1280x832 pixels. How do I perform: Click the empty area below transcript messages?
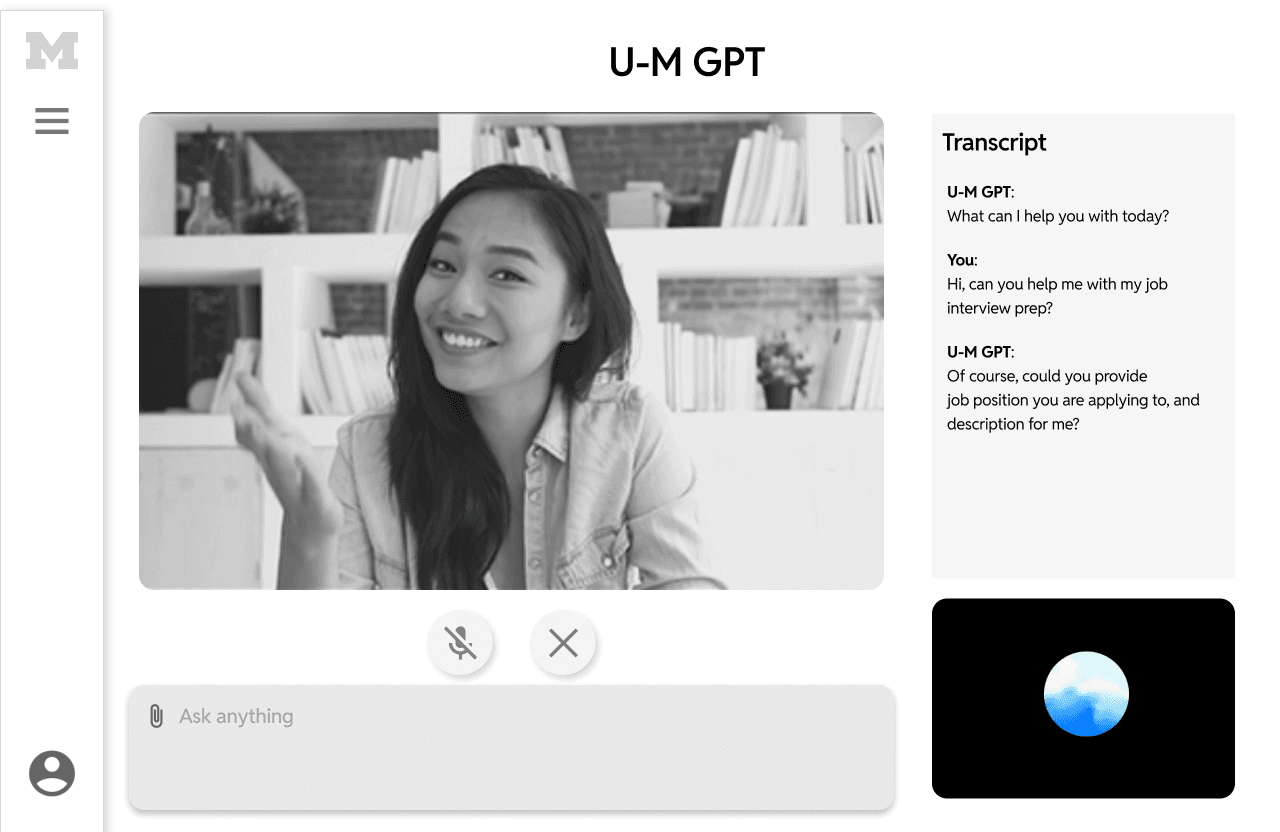tap(1083, 508)
